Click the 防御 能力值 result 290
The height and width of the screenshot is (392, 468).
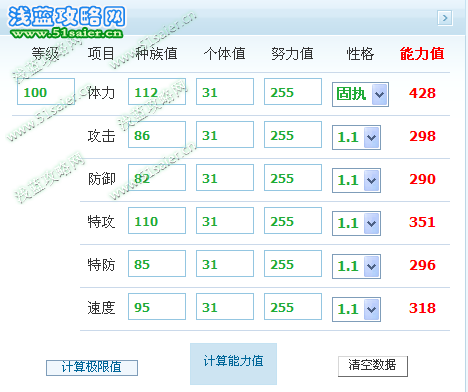(x=422, y=179)
